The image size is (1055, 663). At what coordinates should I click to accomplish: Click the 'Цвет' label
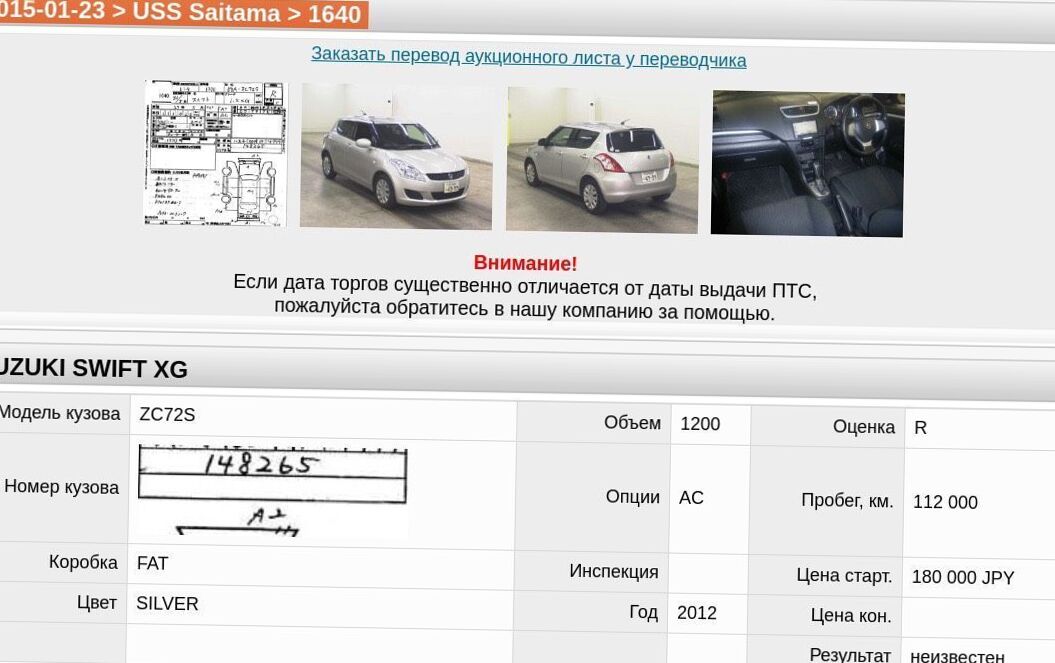point(97,602)
